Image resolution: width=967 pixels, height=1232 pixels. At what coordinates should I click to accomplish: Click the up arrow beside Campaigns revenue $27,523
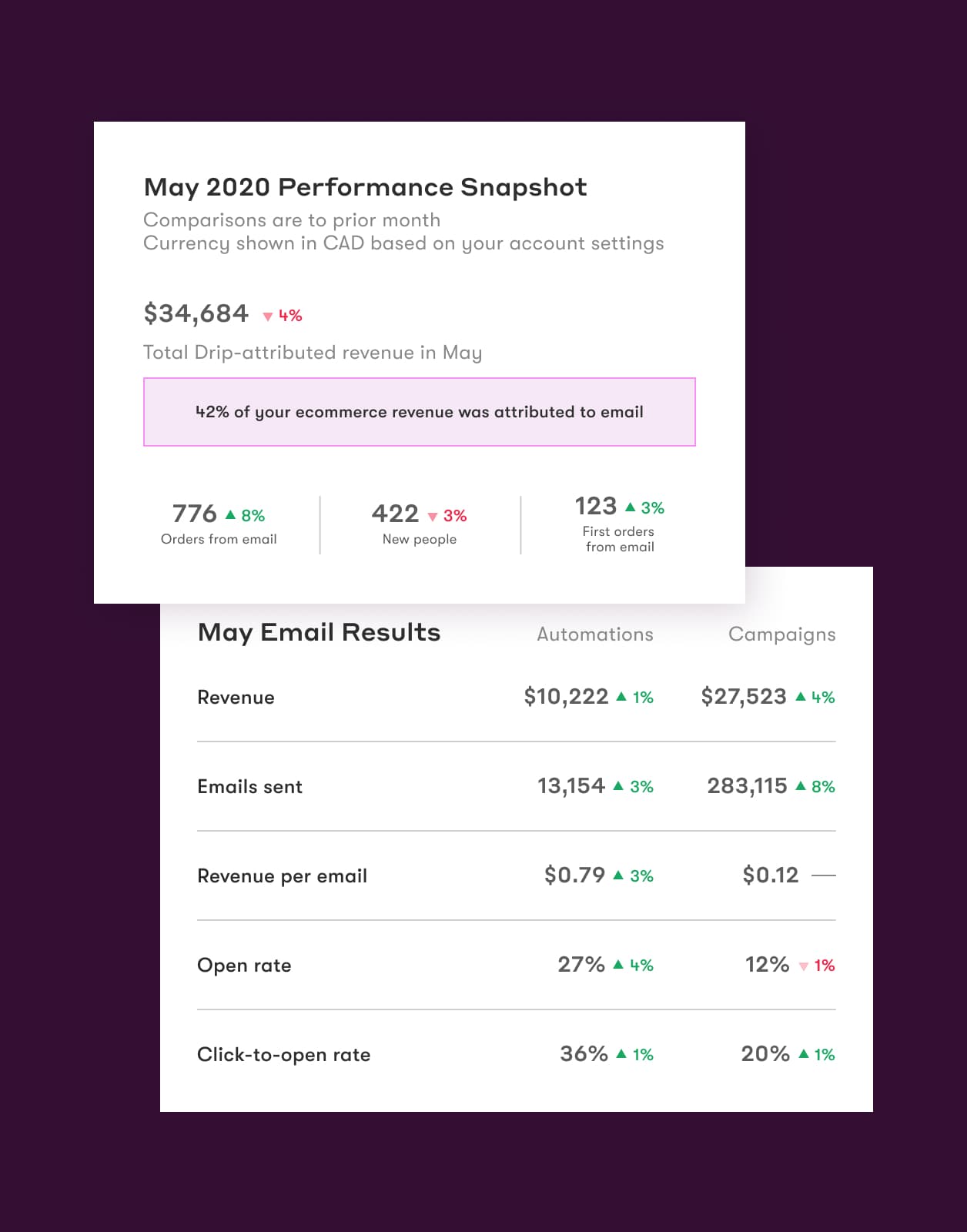pyautogui.click(x=801, y=697)
